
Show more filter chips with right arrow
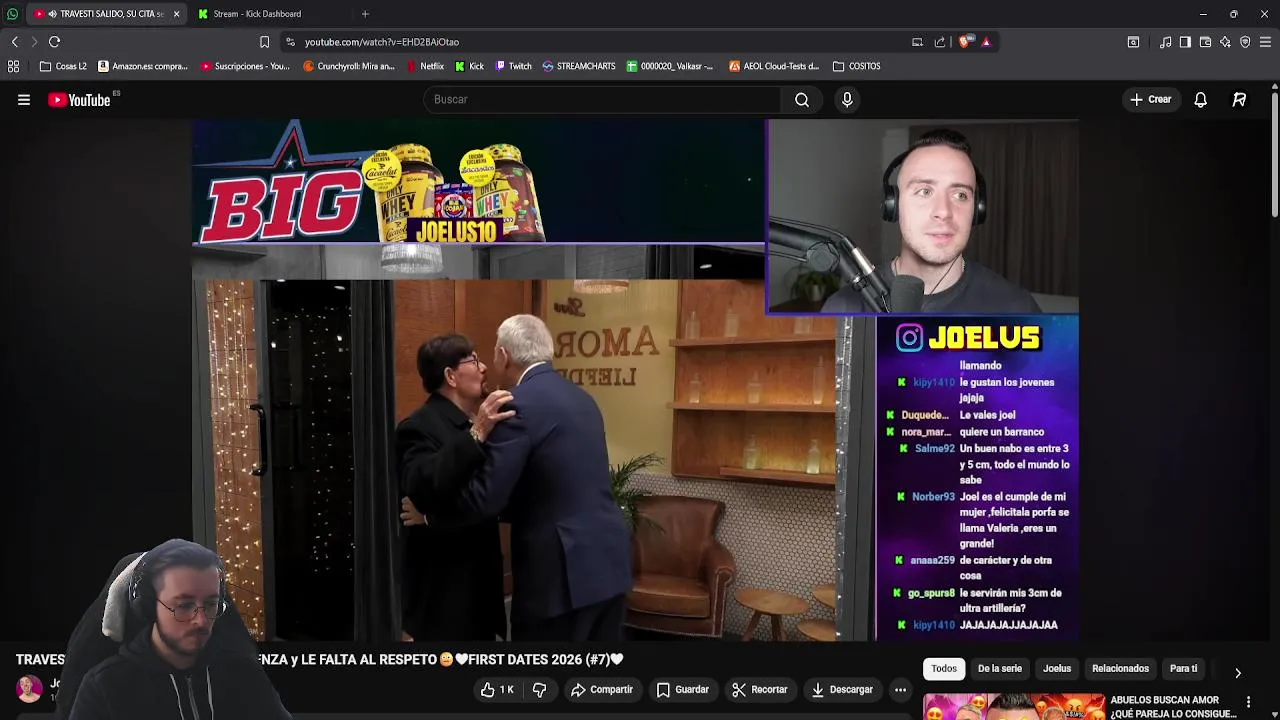click(1238, 673)
